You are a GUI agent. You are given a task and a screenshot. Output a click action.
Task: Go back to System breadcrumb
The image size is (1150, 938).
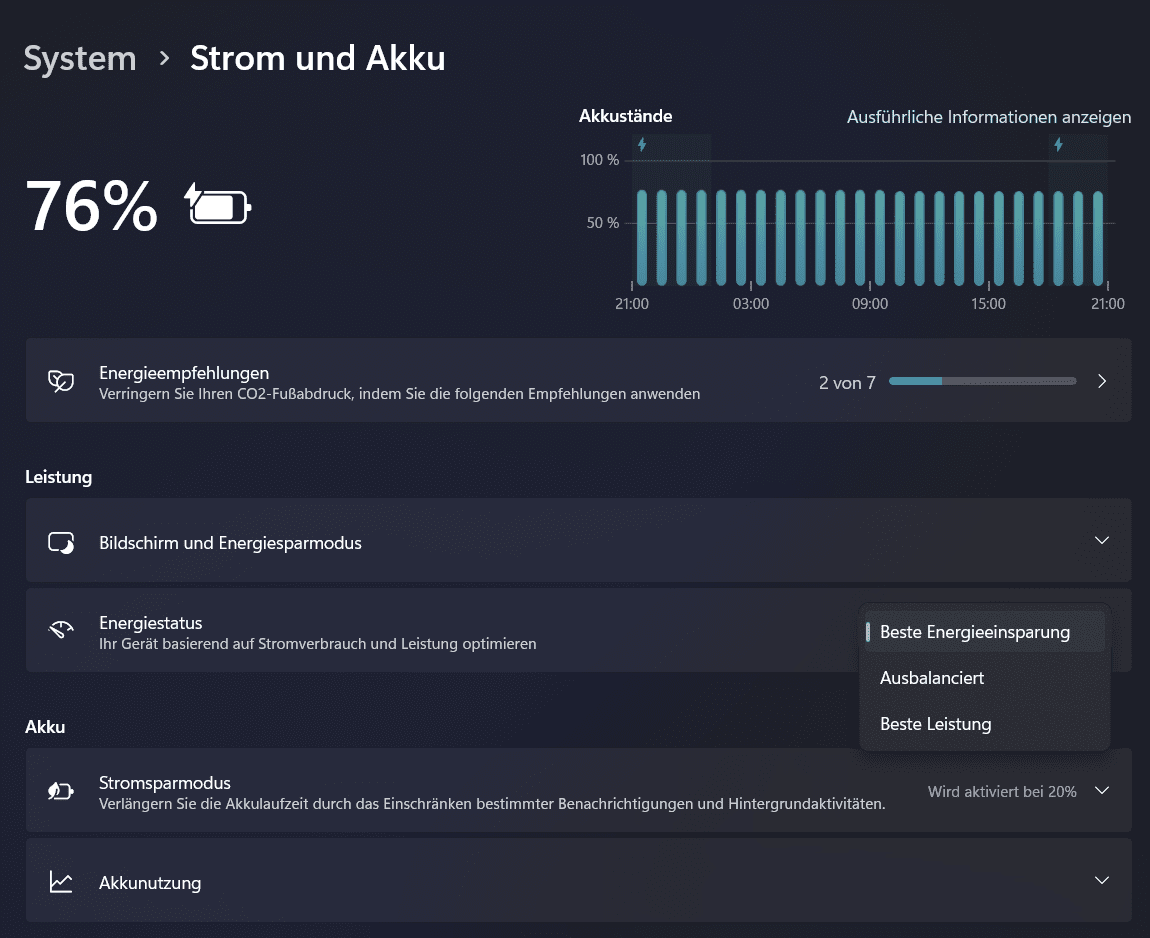pos(80,58)
